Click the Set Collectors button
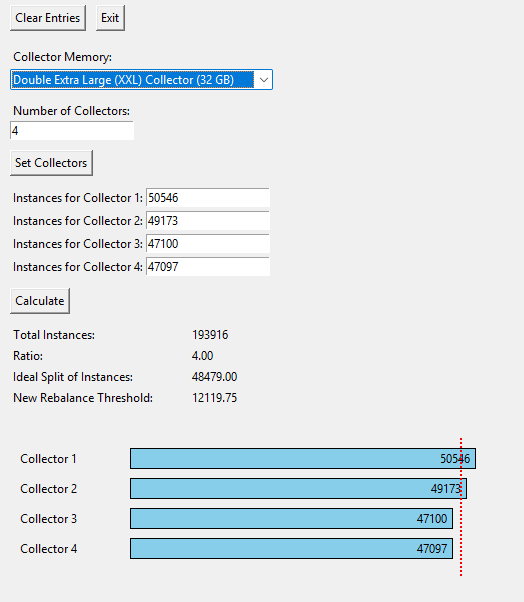Viewport: 524px width, 602px height. click(x=51, y=163)
